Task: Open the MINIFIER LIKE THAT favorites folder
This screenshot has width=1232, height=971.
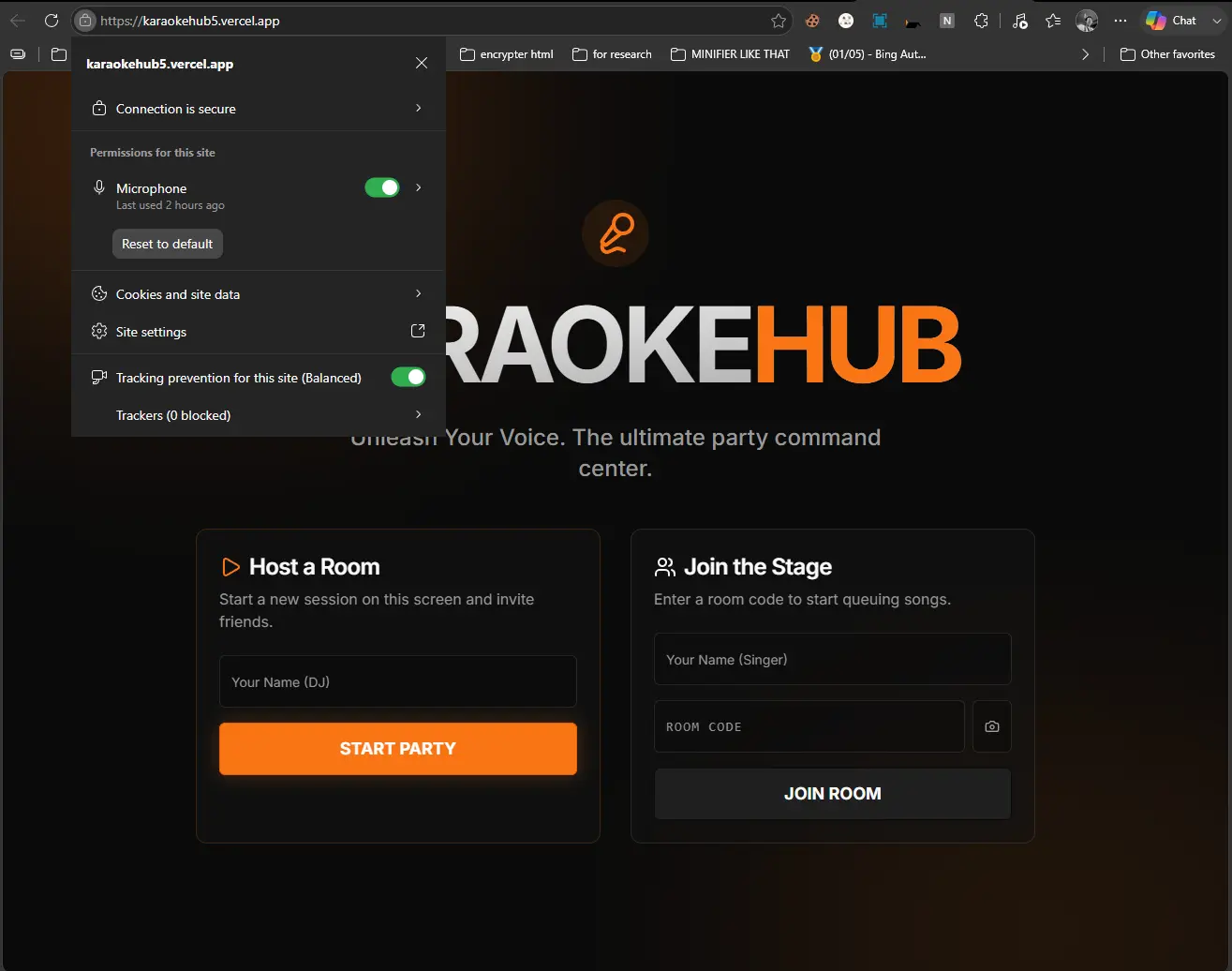Action: click(730, 54)
